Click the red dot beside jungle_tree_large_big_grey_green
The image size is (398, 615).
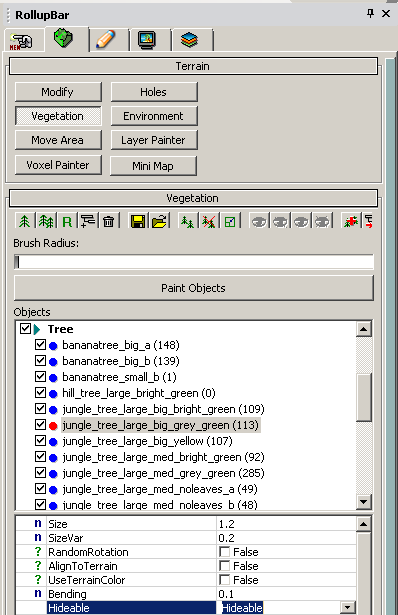tap(53, 426)
